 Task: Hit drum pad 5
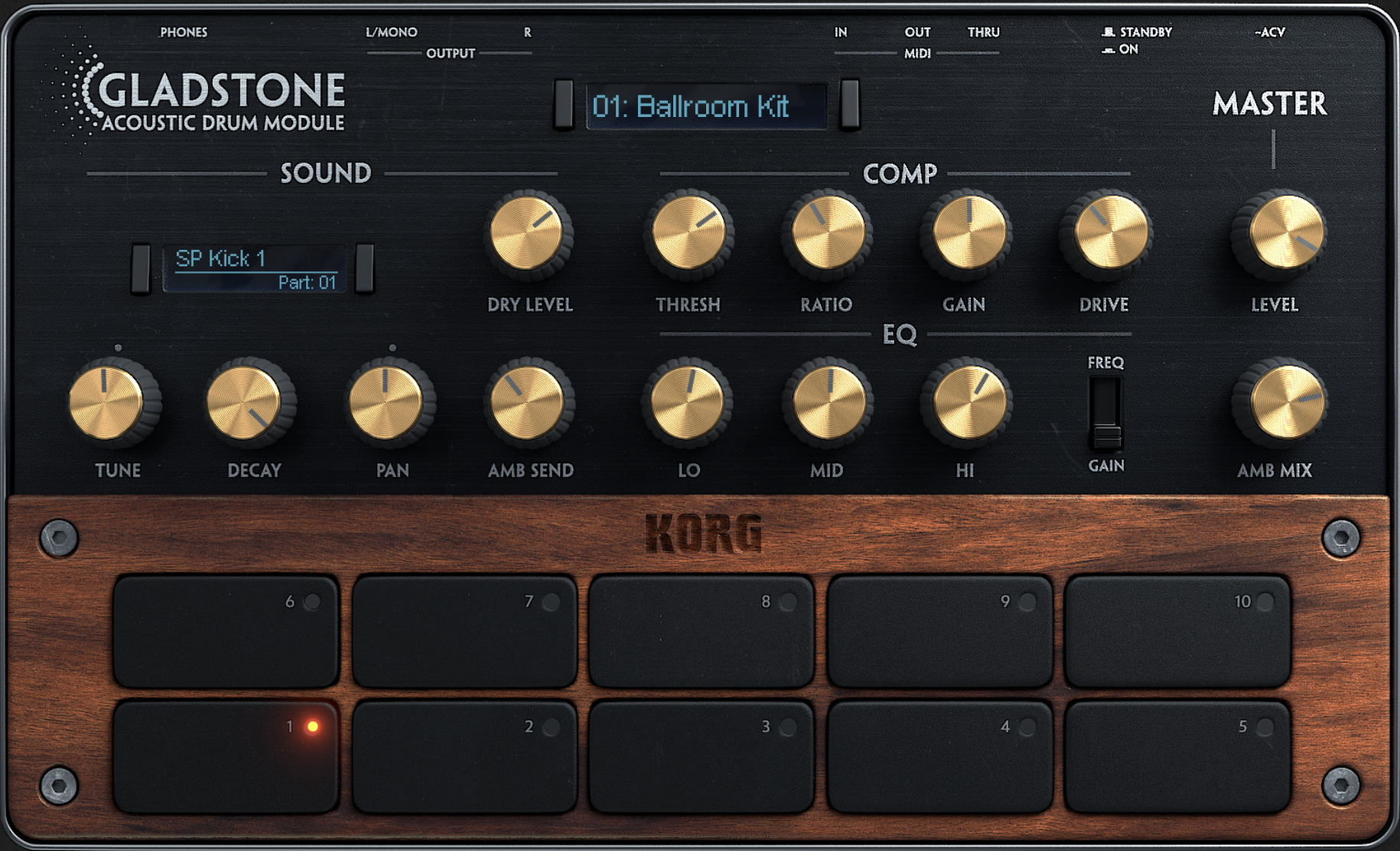[1177, 757]
